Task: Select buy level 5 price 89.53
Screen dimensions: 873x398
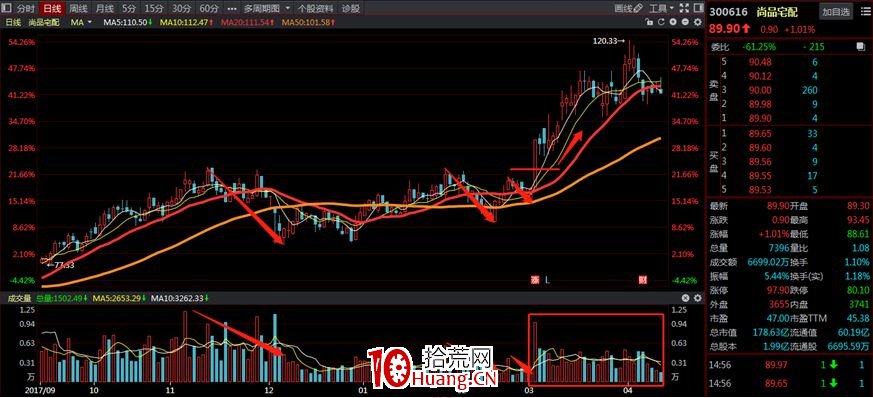Action: click(x=759, y=190)
